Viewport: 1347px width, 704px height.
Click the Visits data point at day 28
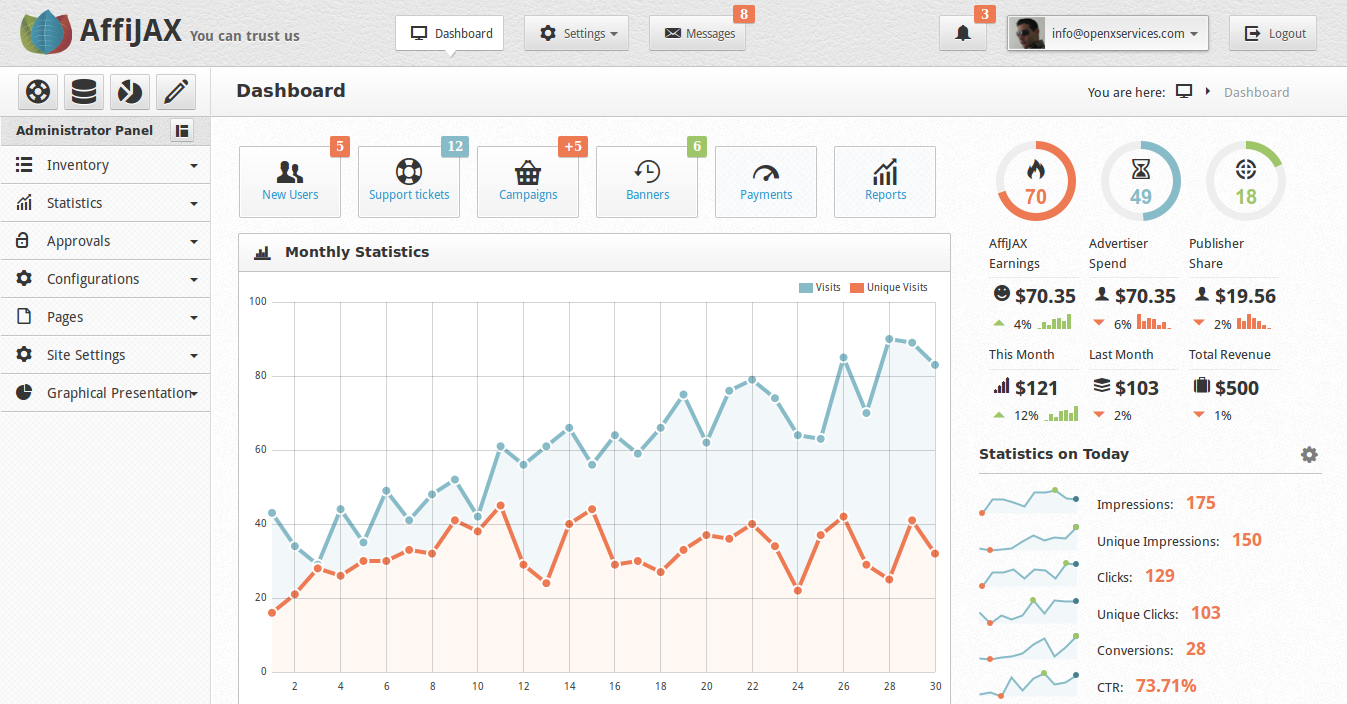[889, 339]
